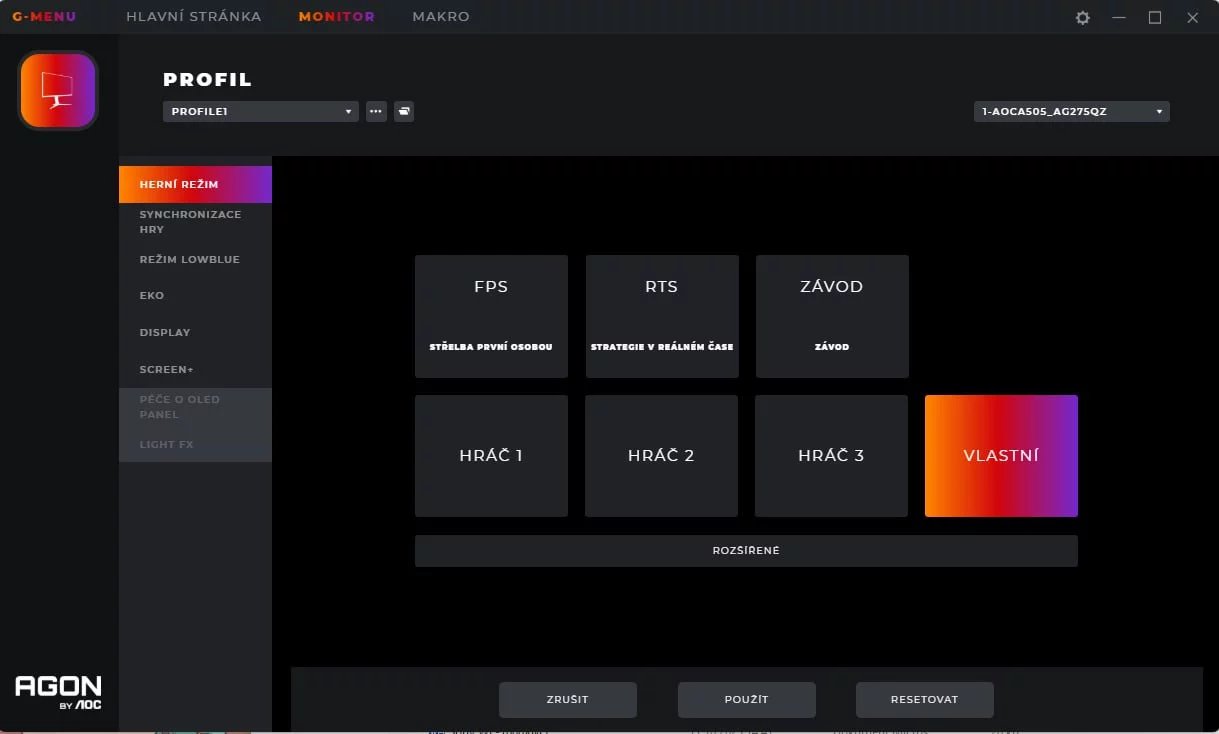The width and height of the screenshot is (1219, 734).
Task: Apply changes with the POUŽÍT button
Action: pyautogui.click(x=746, y=699)
